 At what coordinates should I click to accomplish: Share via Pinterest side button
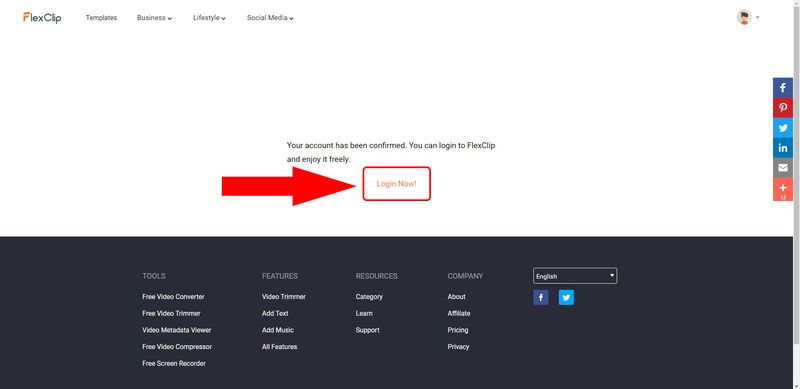point(783,108)
